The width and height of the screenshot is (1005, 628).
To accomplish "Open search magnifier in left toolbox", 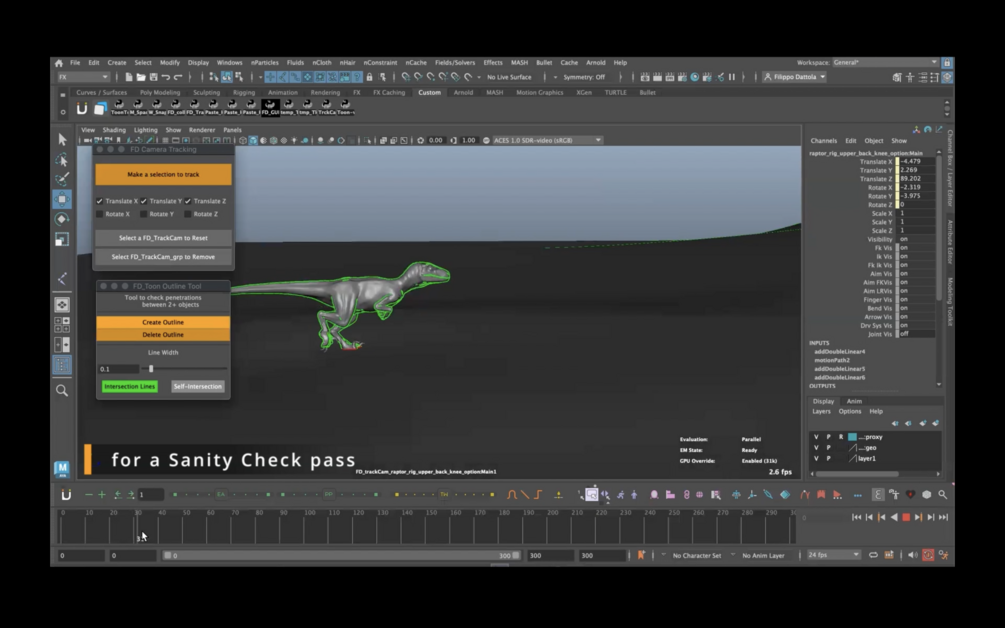I will tap(62, 390).
